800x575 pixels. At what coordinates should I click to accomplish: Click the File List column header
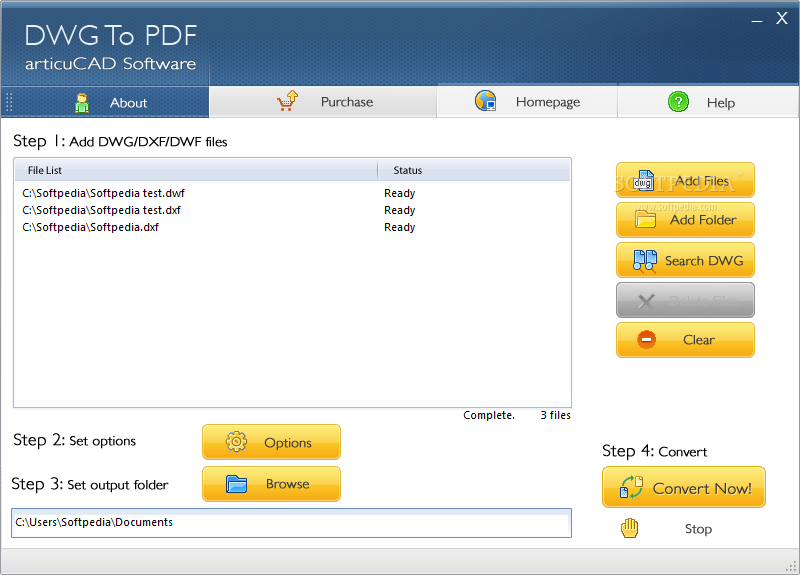click(196, 170)
